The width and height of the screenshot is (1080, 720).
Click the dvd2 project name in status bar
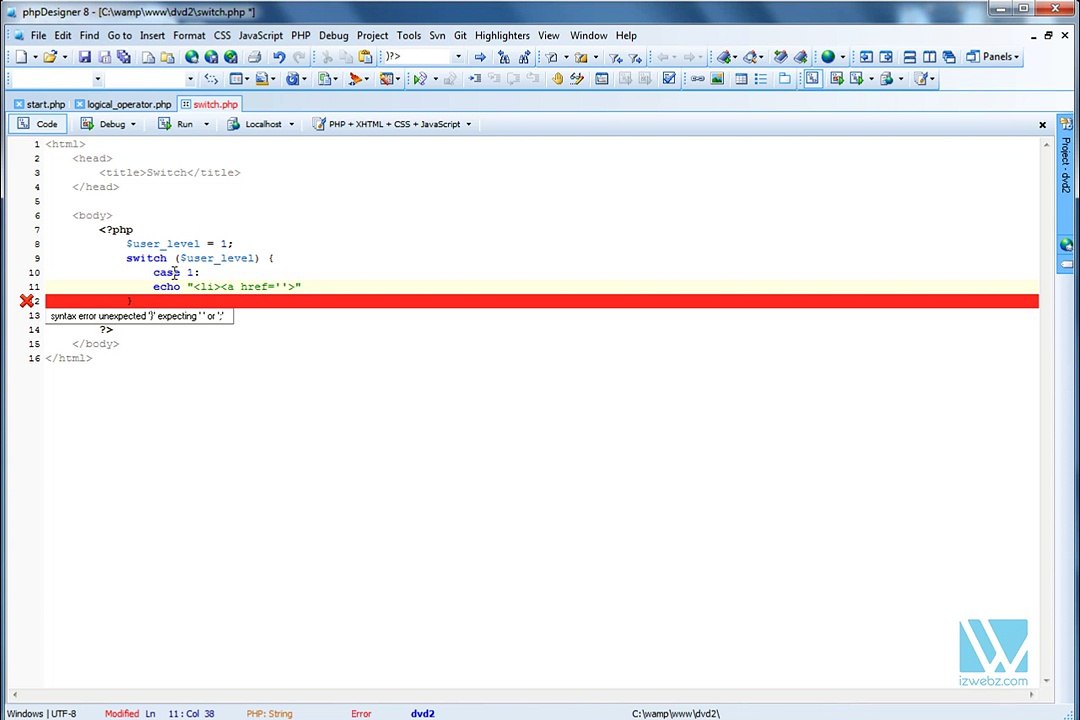423,714
